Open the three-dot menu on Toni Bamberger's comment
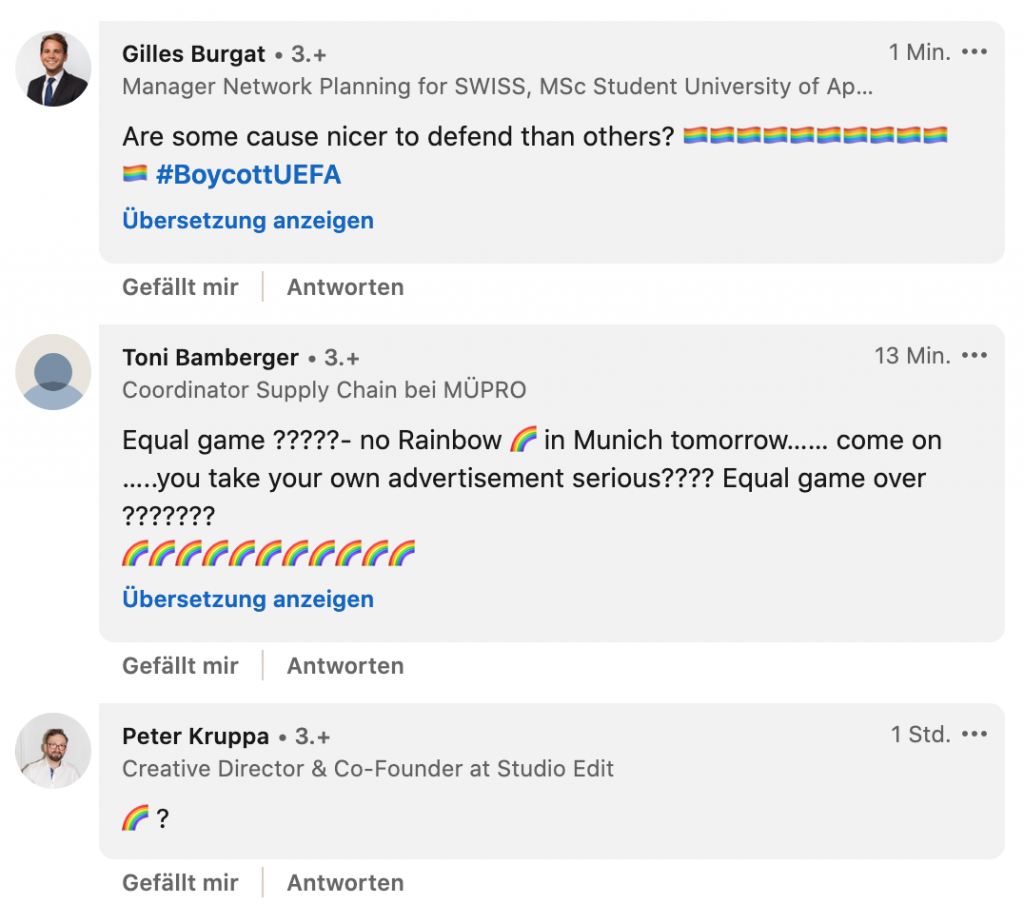This screenshot has height=904, width=1024. [973, 355]
